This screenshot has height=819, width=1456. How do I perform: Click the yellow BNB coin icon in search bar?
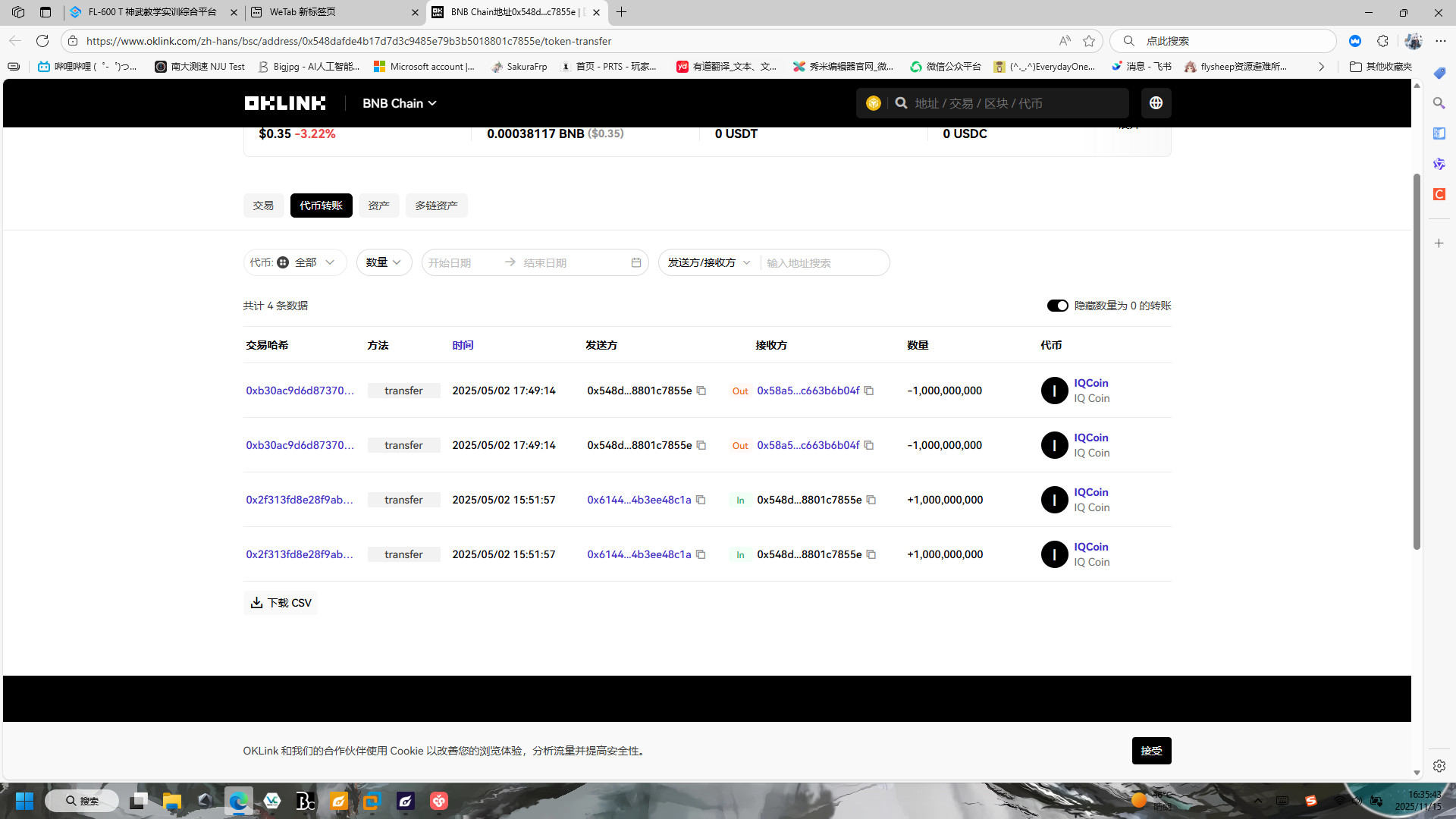tap(874, 103)
